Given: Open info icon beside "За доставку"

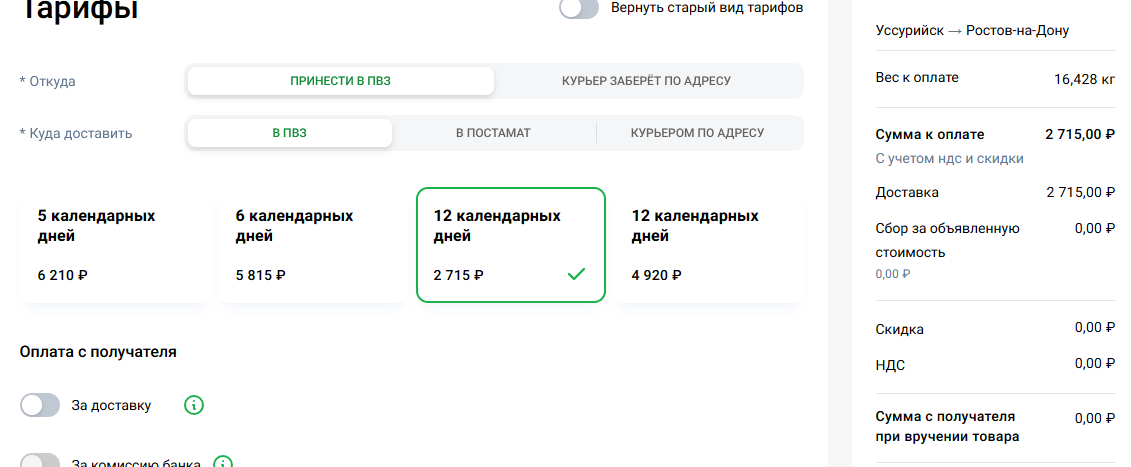Looking at the screenshot, I should point(195,405).
